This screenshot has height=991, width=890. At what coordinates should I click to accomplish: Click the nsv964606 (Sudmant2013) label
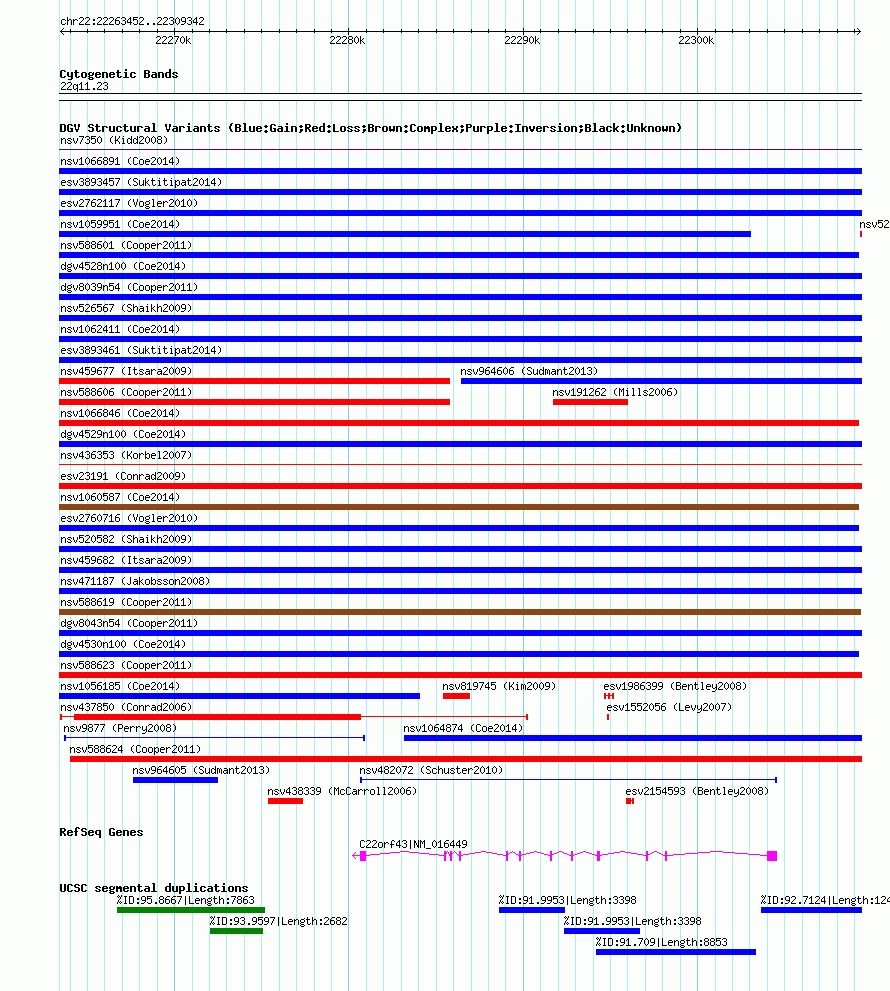(528, 371)
